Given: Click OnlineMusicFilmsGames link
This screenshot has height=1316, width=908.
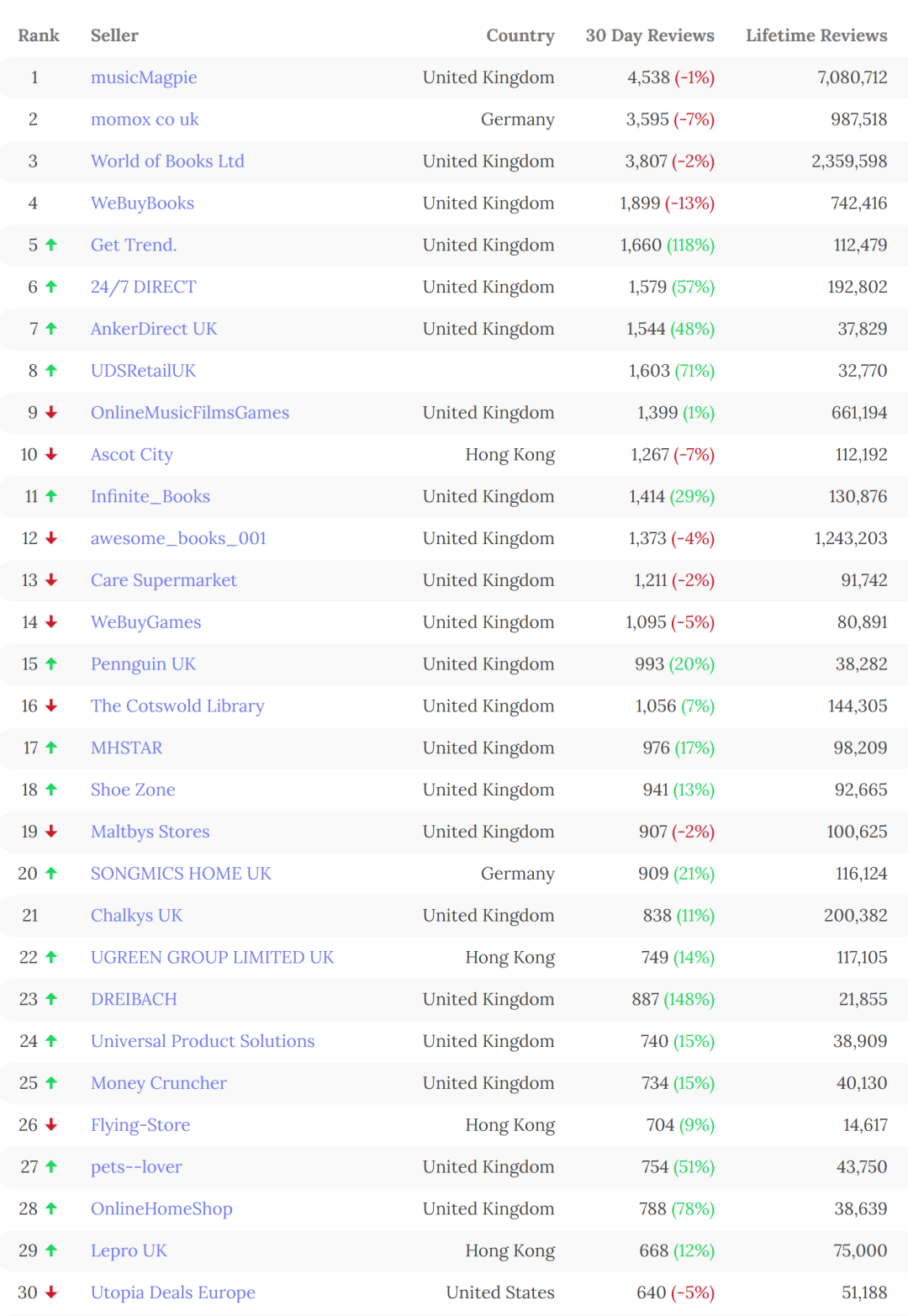Looking at the screenshot, I should coord(190,413).
